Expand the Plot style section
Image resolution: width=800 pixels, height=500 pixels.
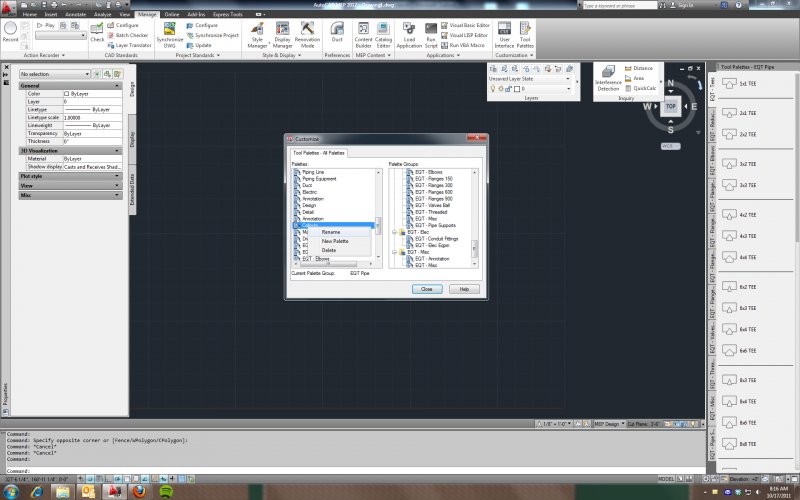click(x=117, y=176)
